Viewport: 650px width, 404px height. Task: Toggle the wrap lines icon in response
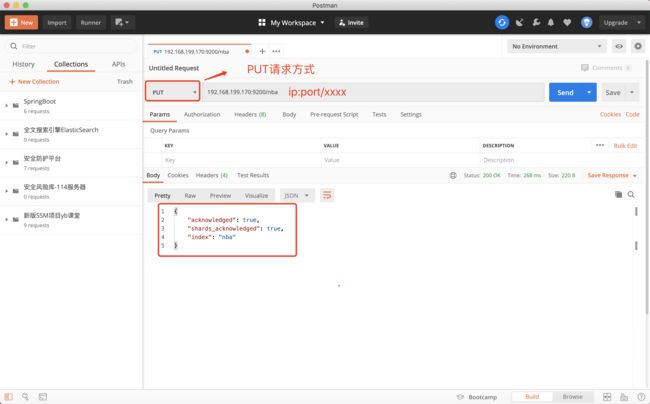pos(327,195)
